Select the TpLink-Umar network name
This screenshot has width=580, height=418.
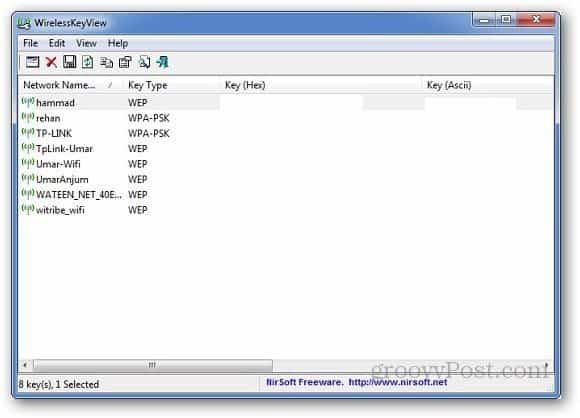click(64, 149)
